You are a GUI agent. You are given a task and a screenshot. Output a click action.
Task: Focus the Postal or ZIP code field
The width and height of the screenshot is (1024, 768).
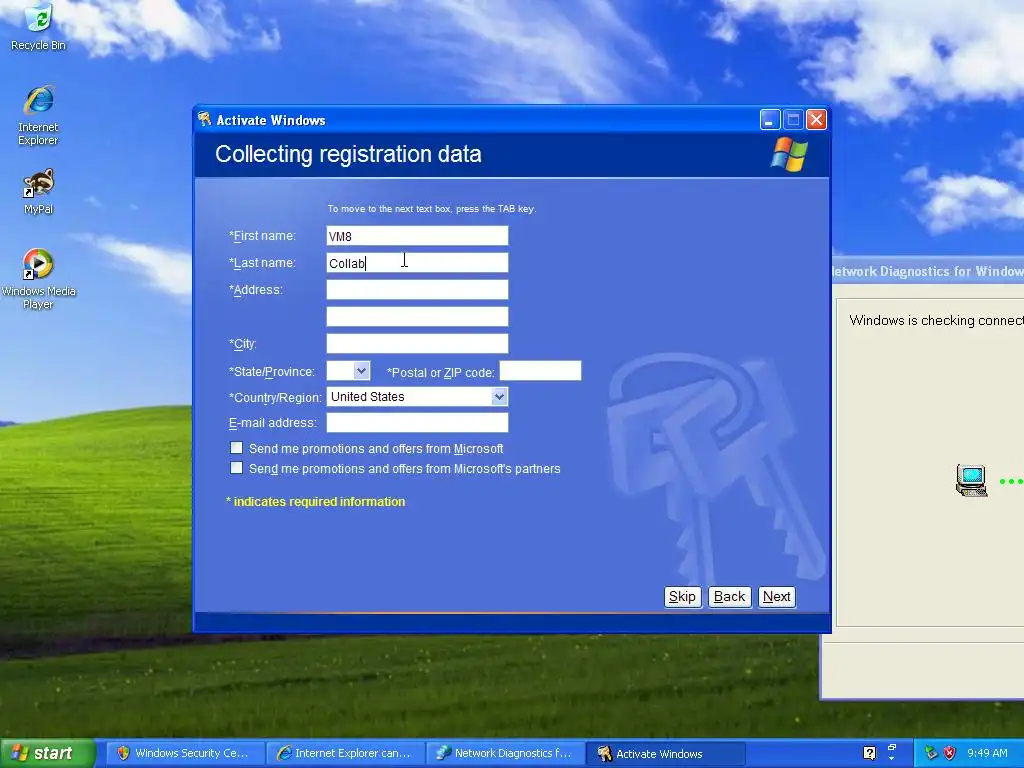click(x=540, y=370)
